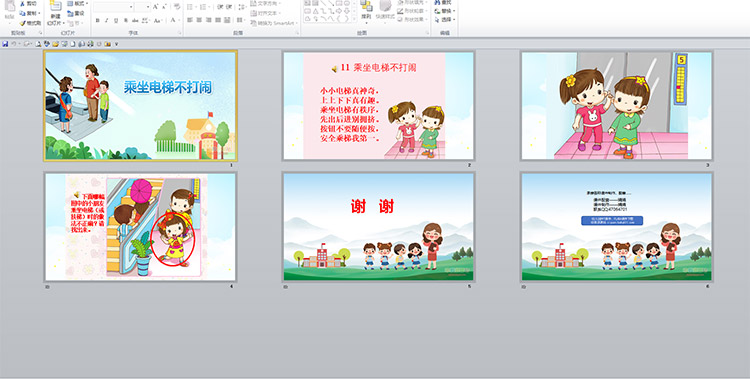This screenshot has width=750, height=379.
Task: Click the Reset (重设) slide button
Action: (x=77, y=13)
